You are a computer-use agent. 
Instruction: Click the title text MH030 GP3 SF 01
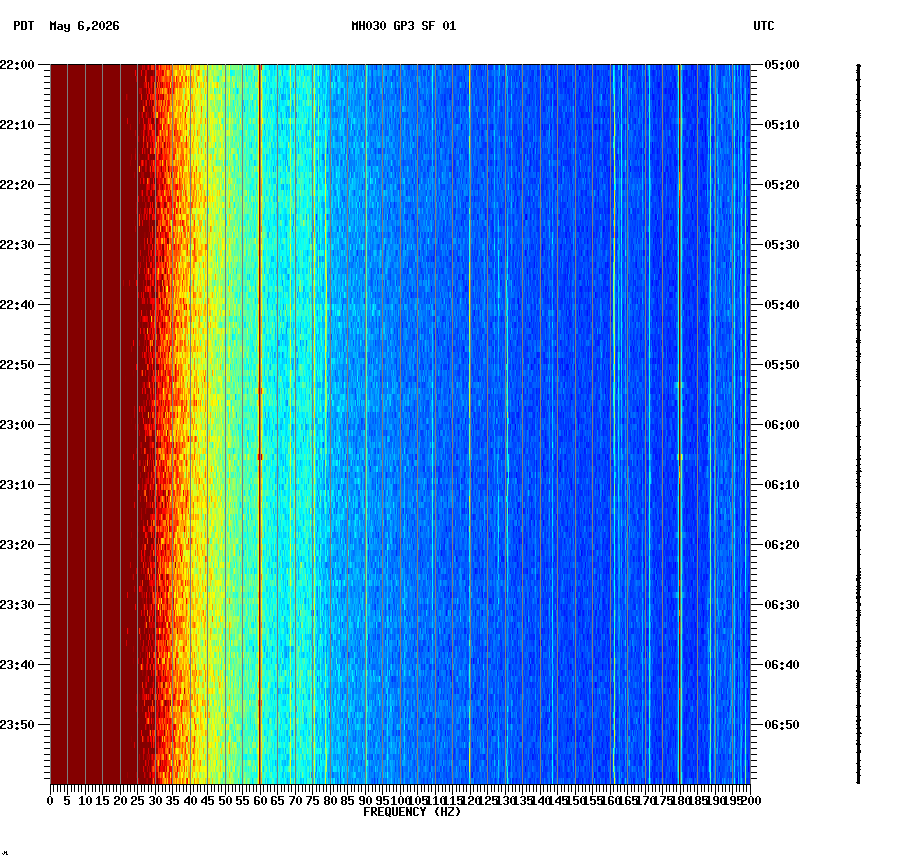[403, 26]
